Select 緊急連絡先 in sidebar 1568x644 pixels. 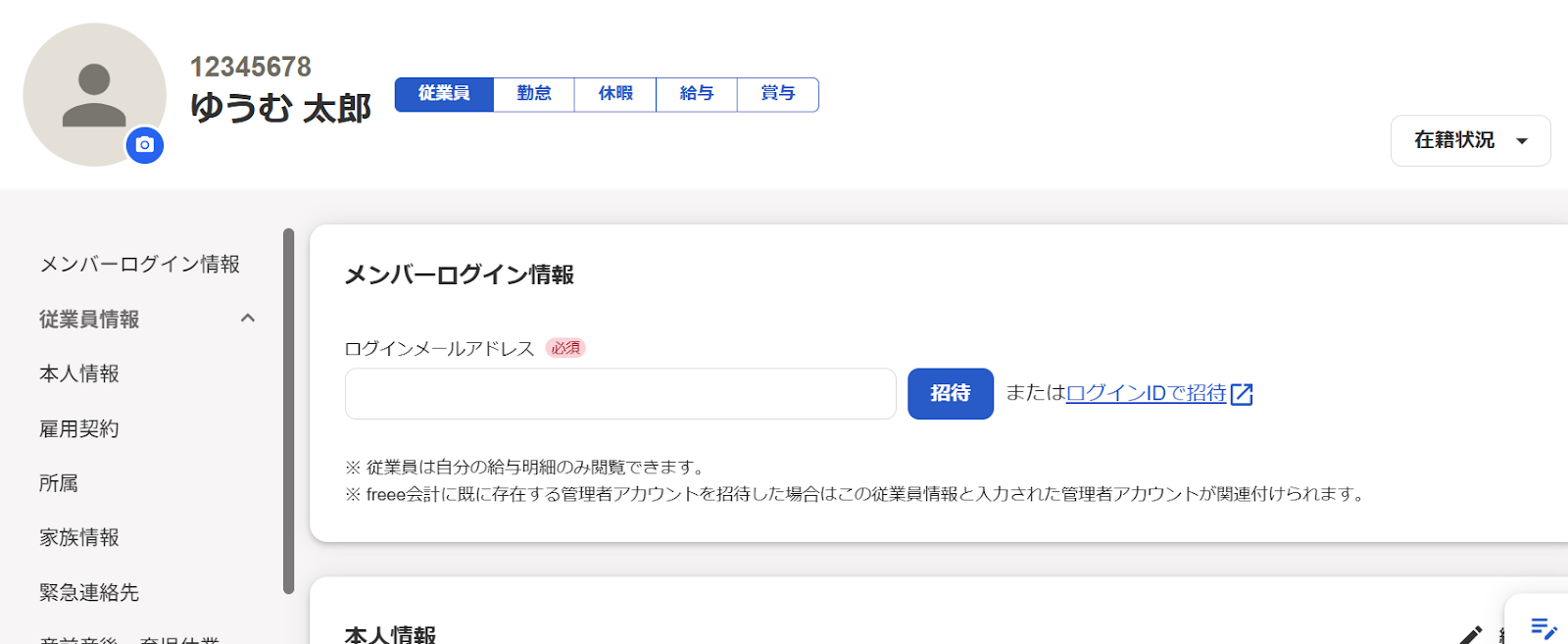[89, 592]
